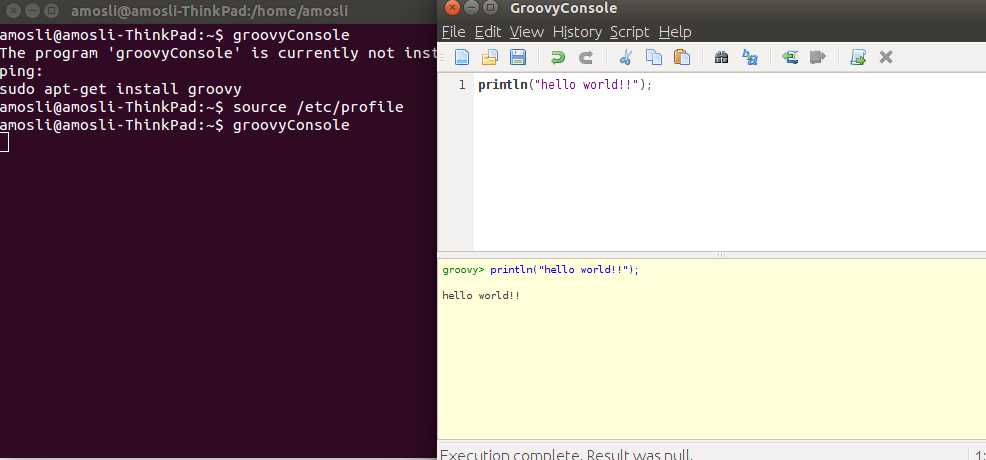Click the splitter handle between editor and output
Viewport: 986px width, 460px height.
(x=721, y=255)
